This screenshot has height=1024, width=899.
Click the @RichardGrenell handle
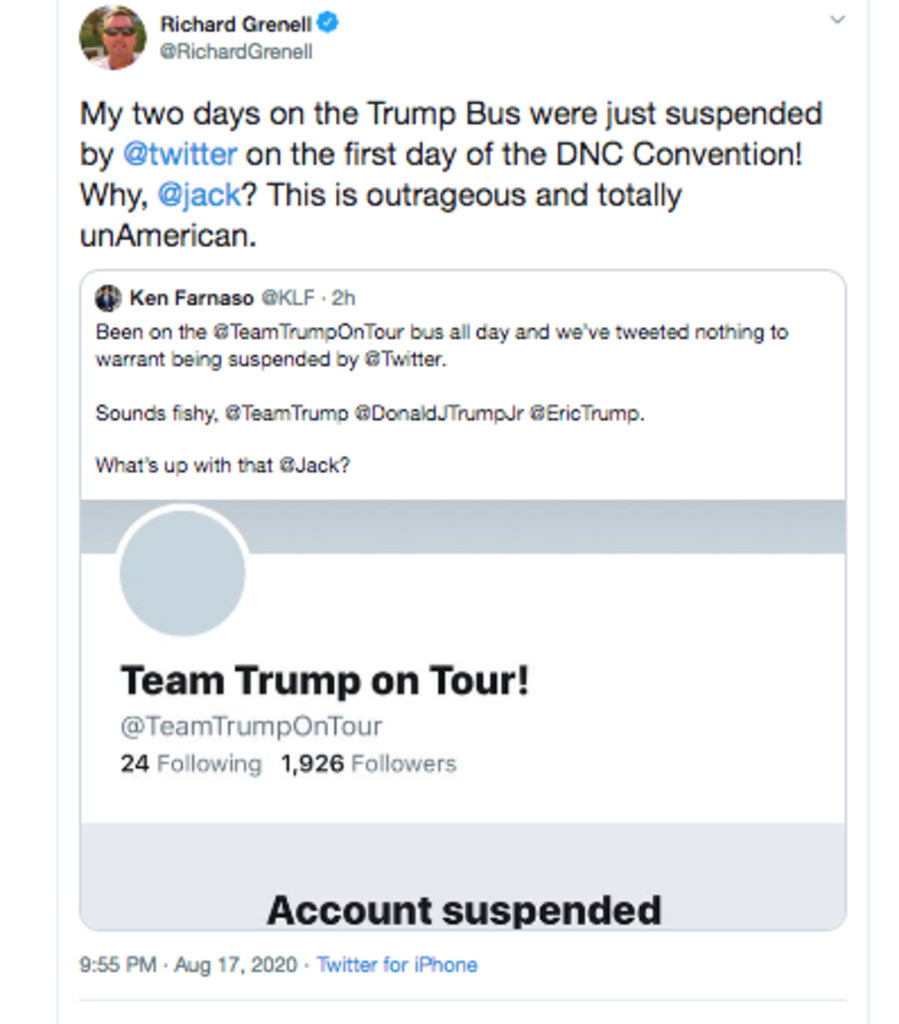tap(236, 52)
